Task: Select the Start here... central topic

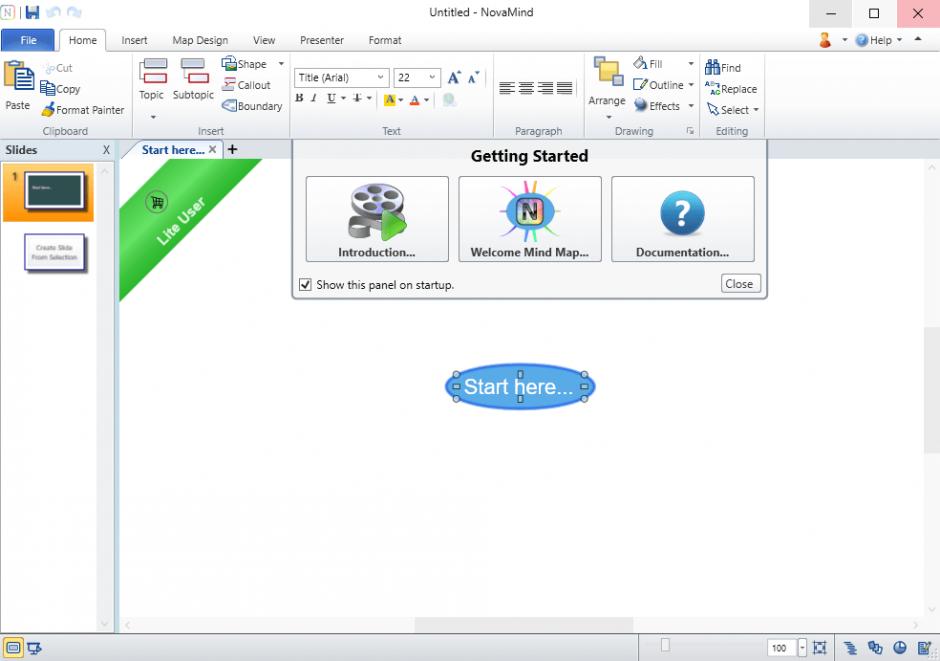Action: coord(520,387)
